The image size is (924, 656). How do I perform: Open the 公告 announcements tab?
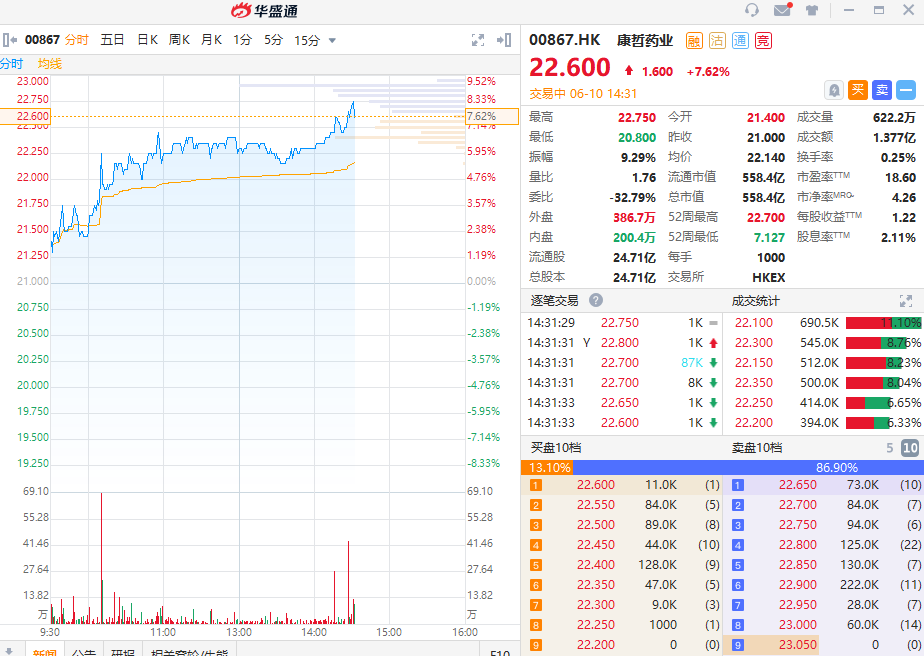84,652
